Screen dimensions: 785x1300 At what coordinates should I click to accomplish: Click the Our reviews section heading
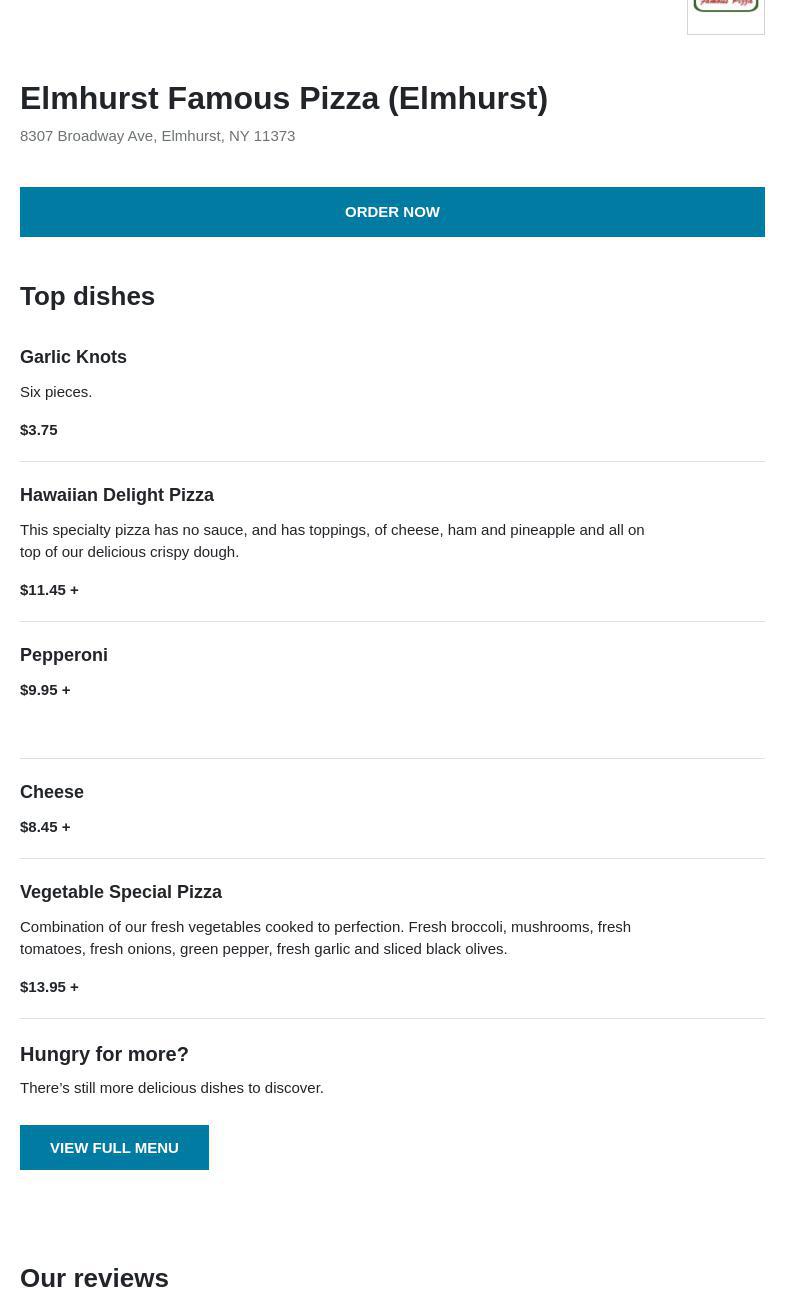94,1278
